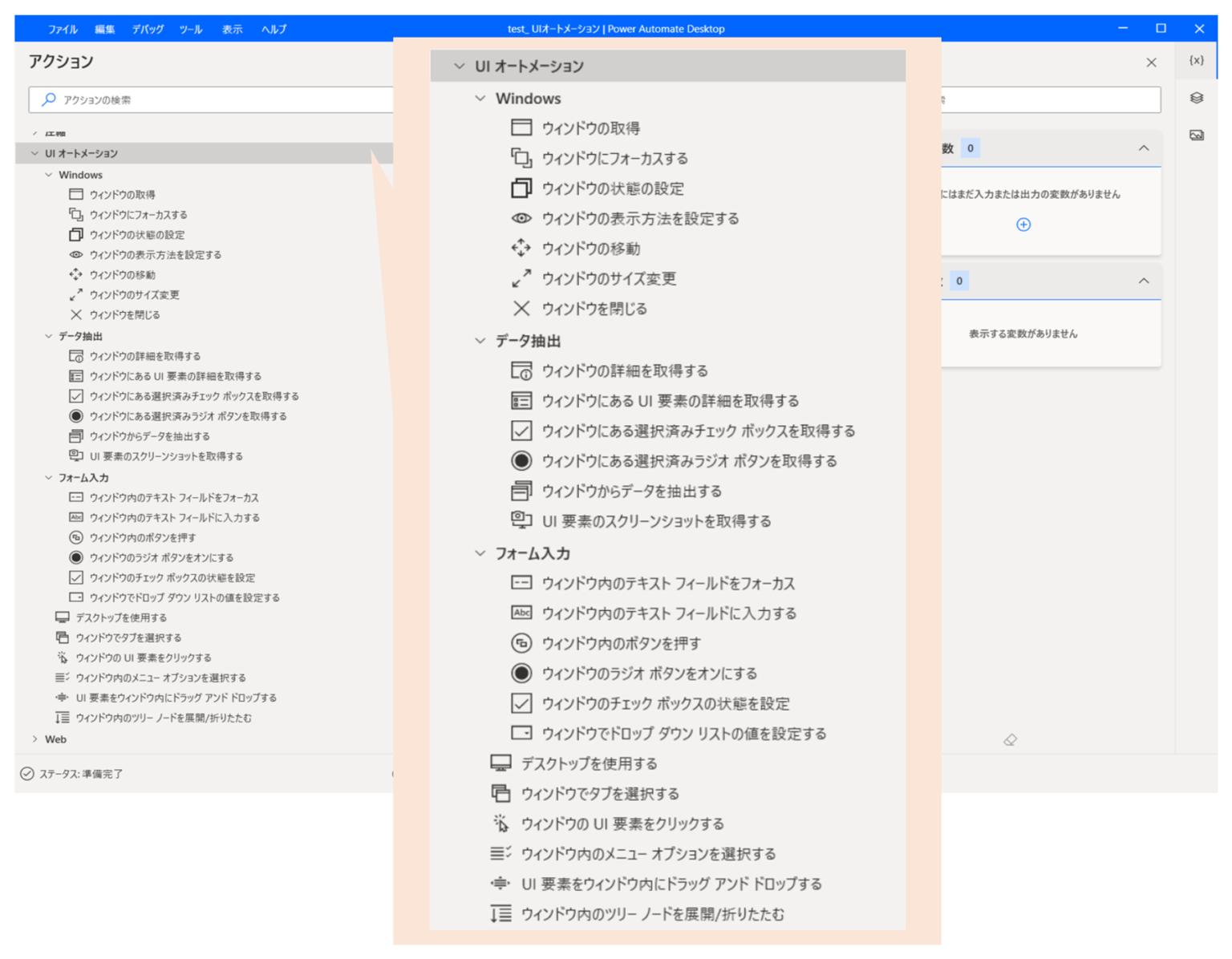Image resolution: width=1232 pixels, height=959 pixels.
Task: Close the action list overlay with its X
Action: click(x=1150, y=62)
